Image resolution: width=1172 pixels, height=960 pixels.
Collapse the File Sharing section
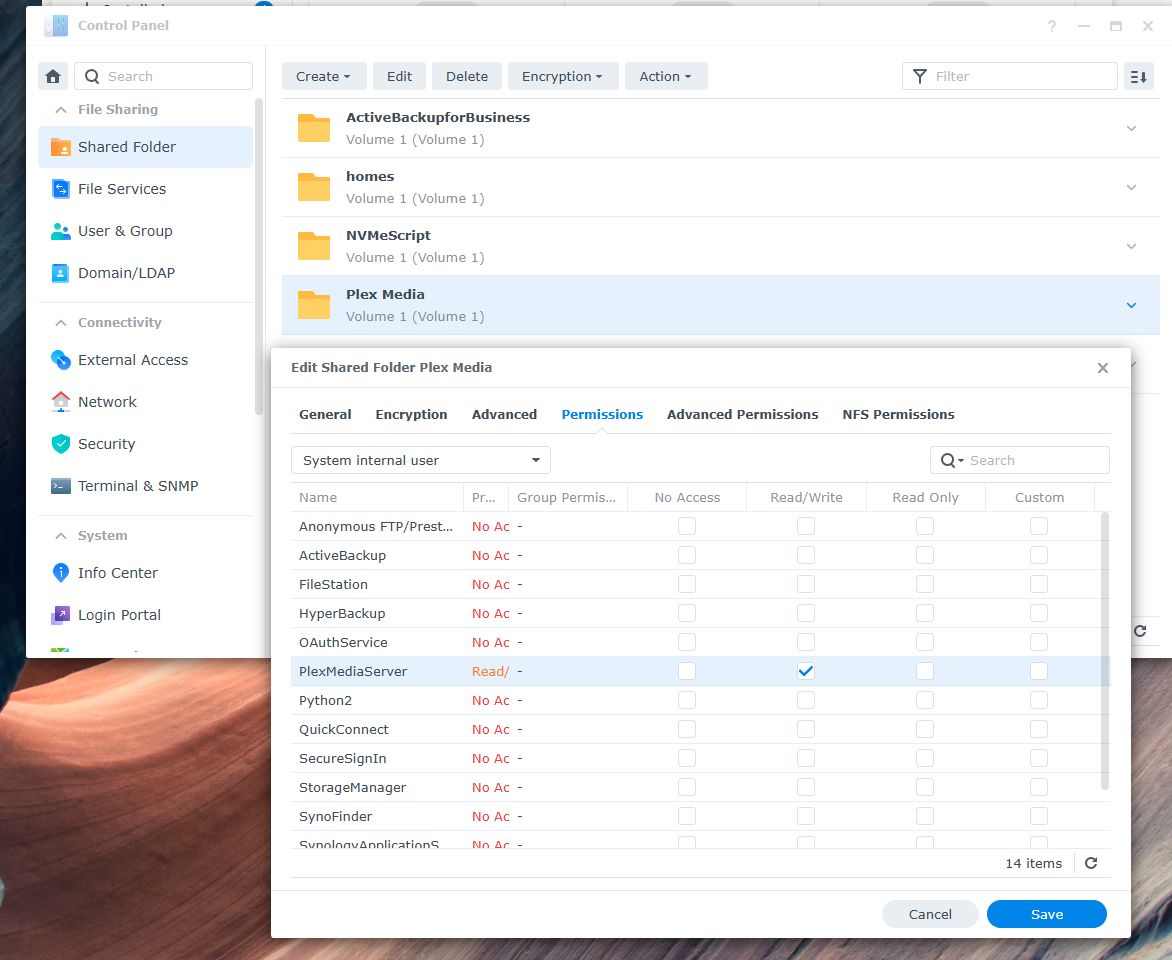point(61,110)
